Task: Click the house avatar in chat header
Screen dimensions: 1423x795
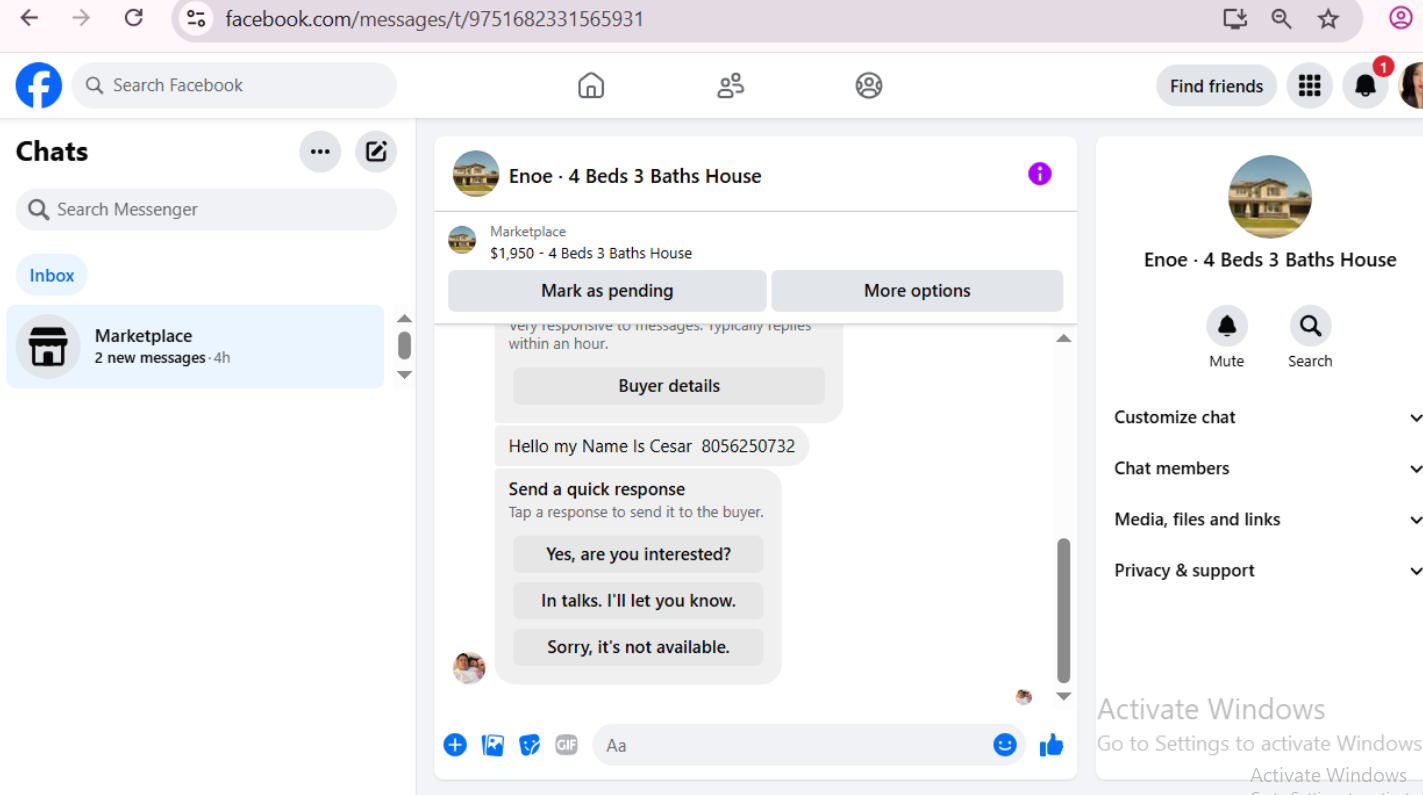Action: 476,174
